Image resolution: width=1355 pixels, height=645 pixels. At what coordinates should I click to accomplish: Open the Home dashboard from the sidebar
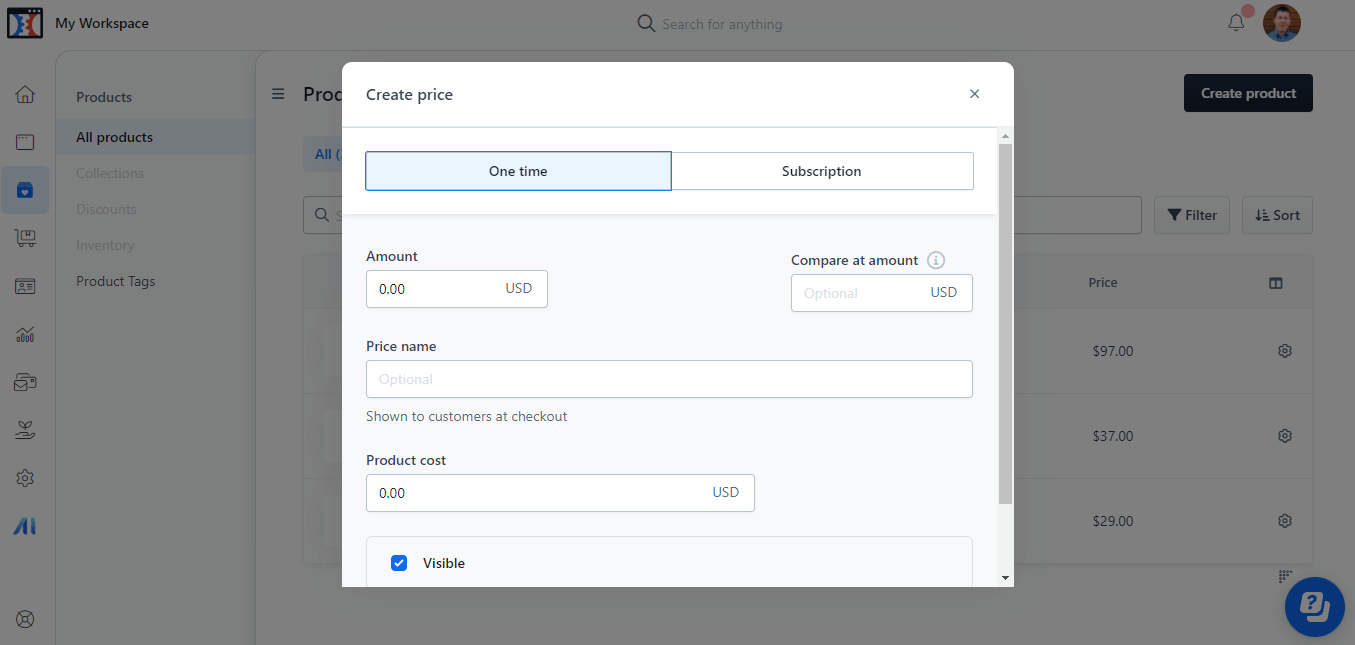pos(25,94)
